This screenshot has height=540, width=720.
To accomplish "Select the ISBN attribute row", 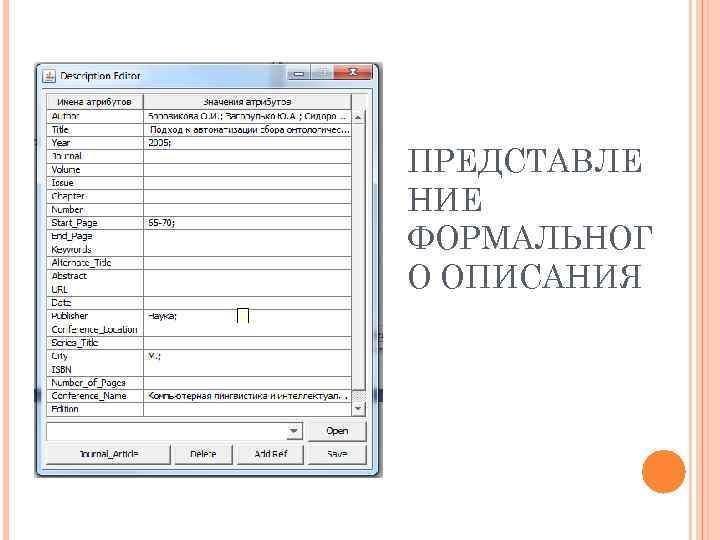I will (199, 369).
